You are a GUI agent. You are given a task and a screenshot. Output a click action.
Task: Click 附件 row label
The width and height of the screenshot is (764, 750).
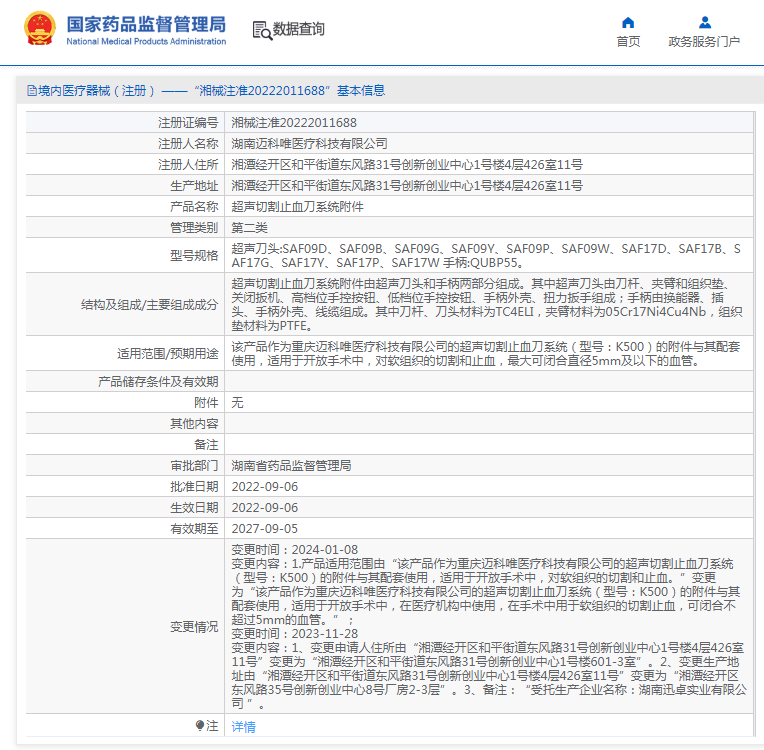click(x=206, y=403)
